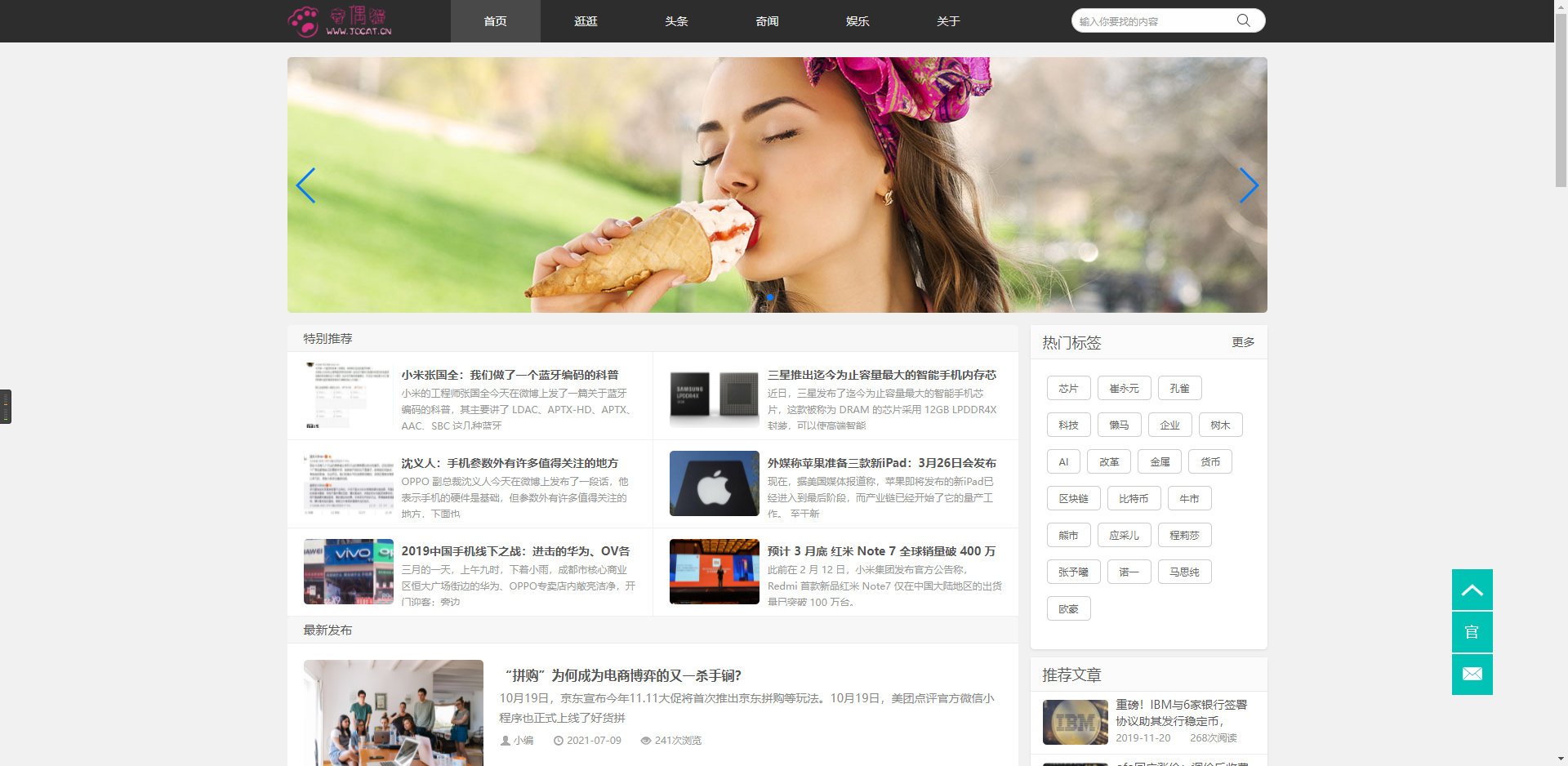Open the 娱乐 navigation tab
Screen dimensions: 1568x766
pos(857,21)
